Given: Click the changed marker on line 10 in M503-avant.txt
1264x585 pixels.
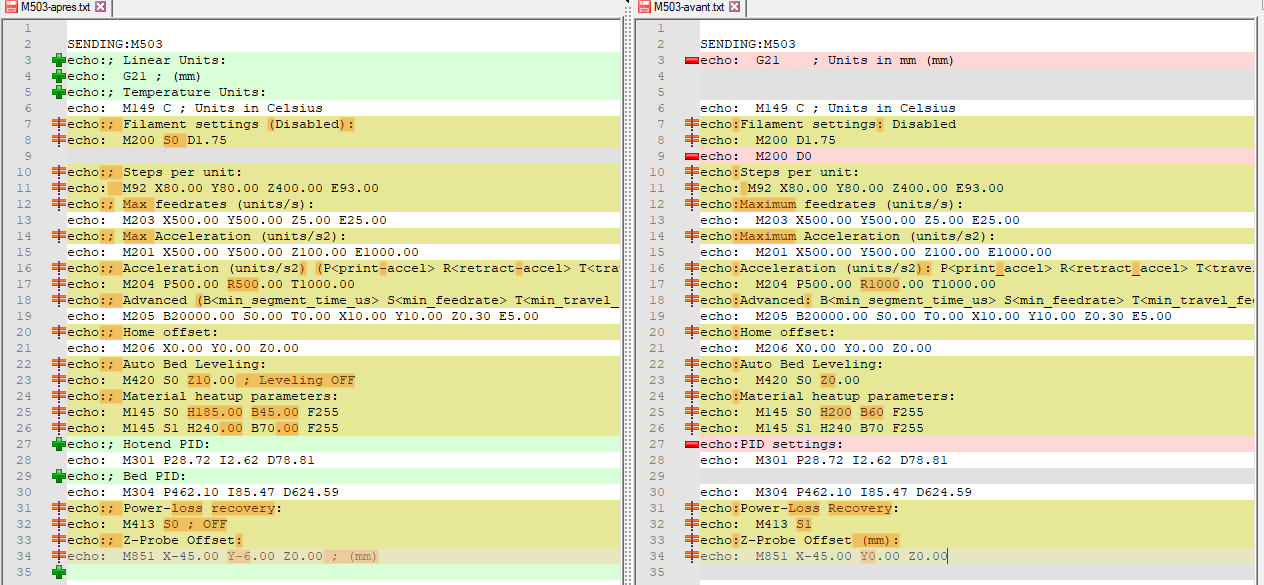Looking at the screenshot, I should pyautogui.click(x=691, y=172).
